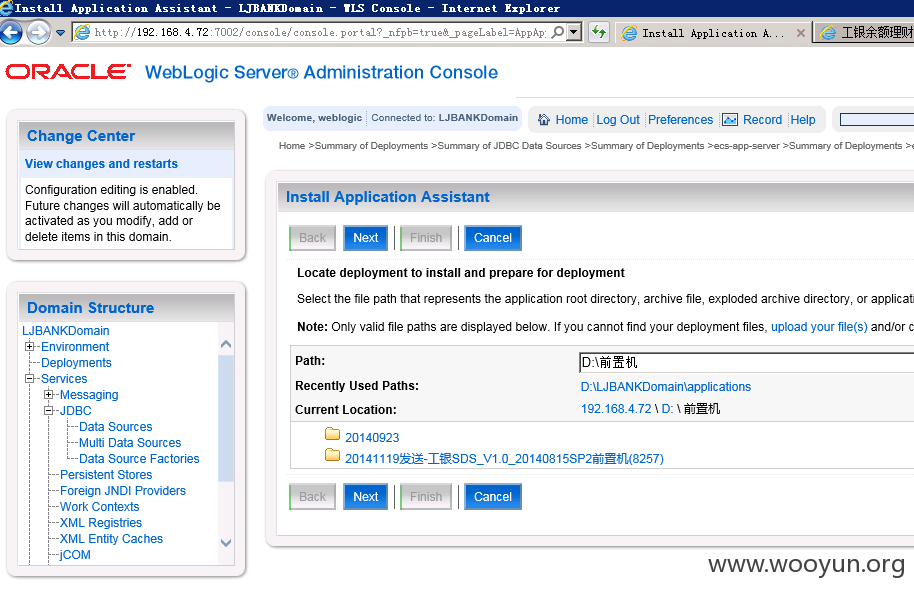The height and width of the screenshot is (593, 914).
Task: Click the bottom Cancel button
Action: (493, 497)
